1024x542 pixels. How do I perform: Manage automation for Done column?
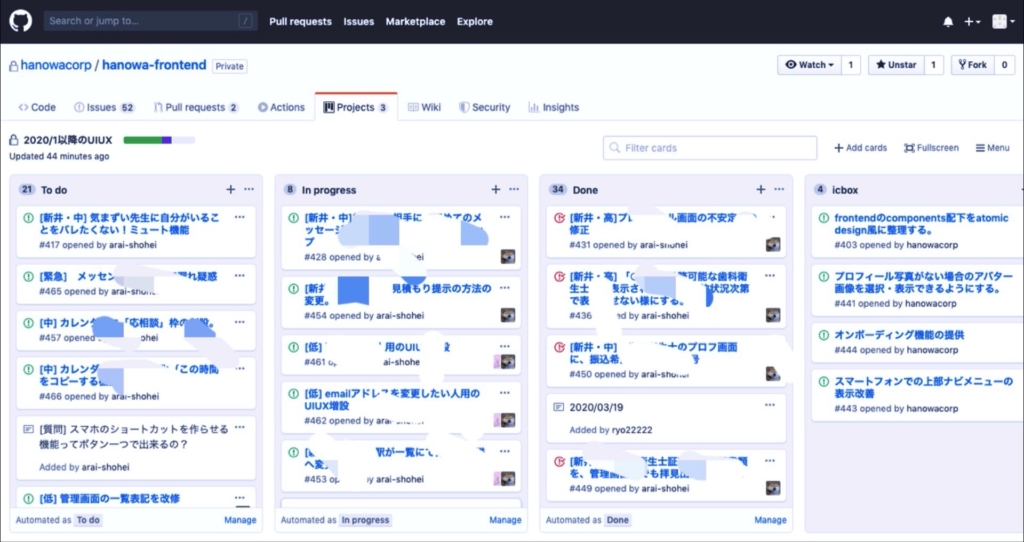770,520
